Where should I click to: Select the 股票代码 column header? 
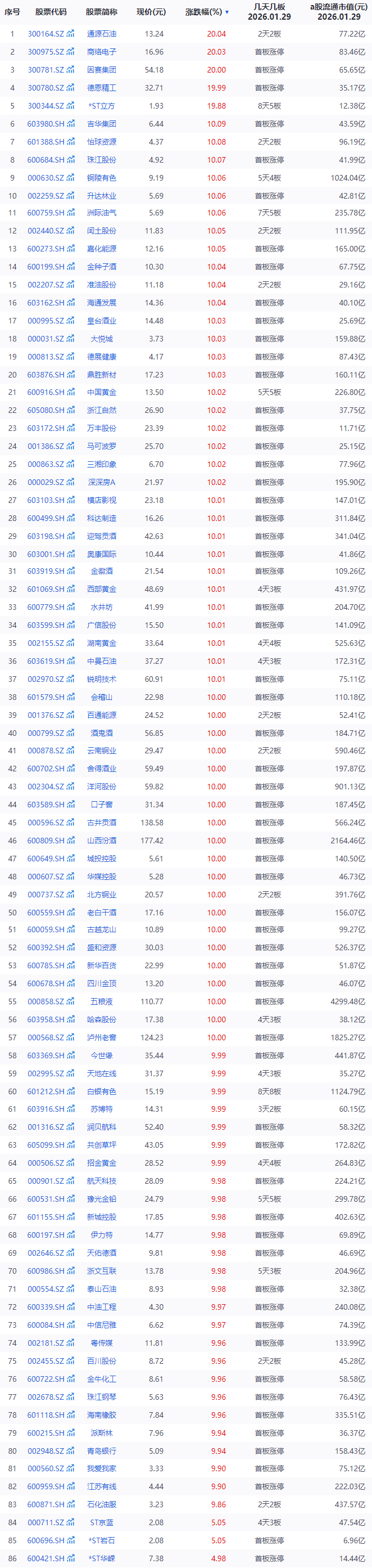point(51,12)
